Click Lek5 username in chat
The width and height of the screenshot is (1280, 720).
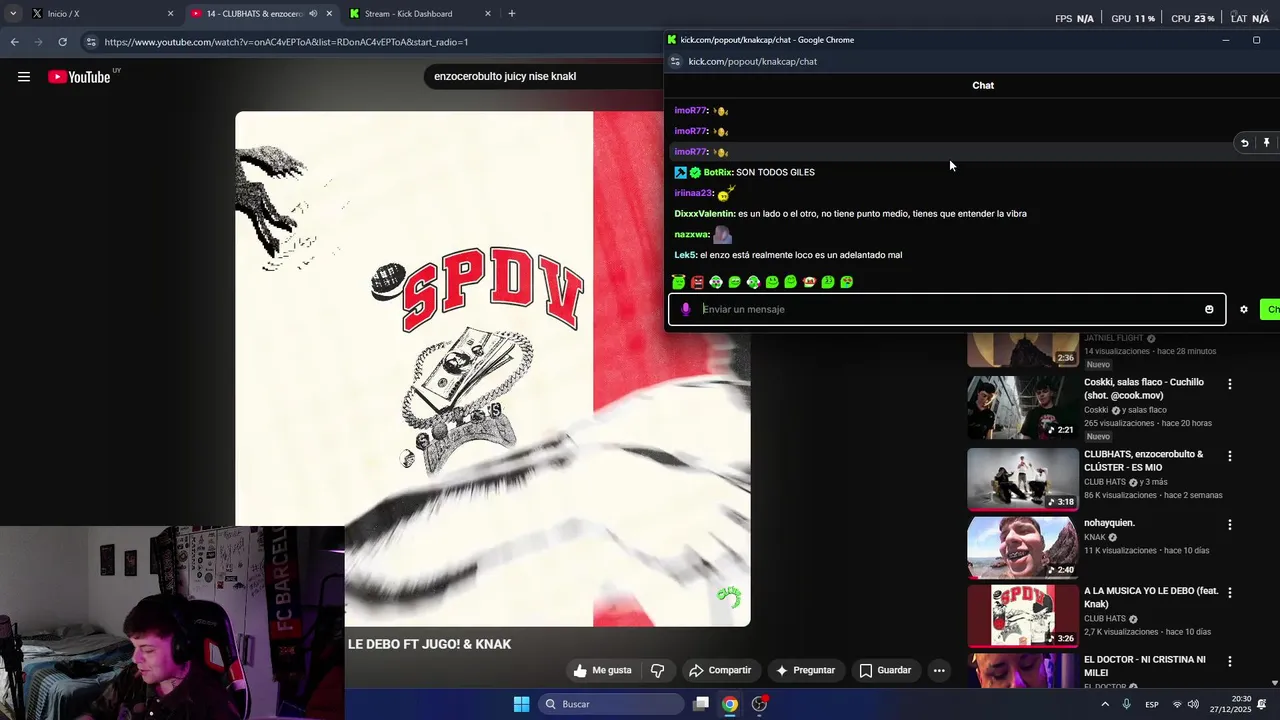pyautogui.click(x=685, y=255)
